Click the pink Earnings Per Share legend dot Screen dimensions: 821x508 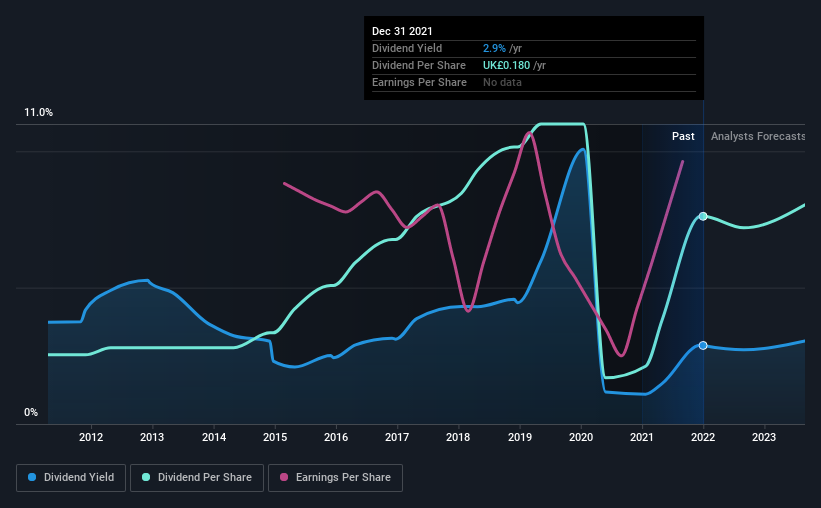pos(284,477)
